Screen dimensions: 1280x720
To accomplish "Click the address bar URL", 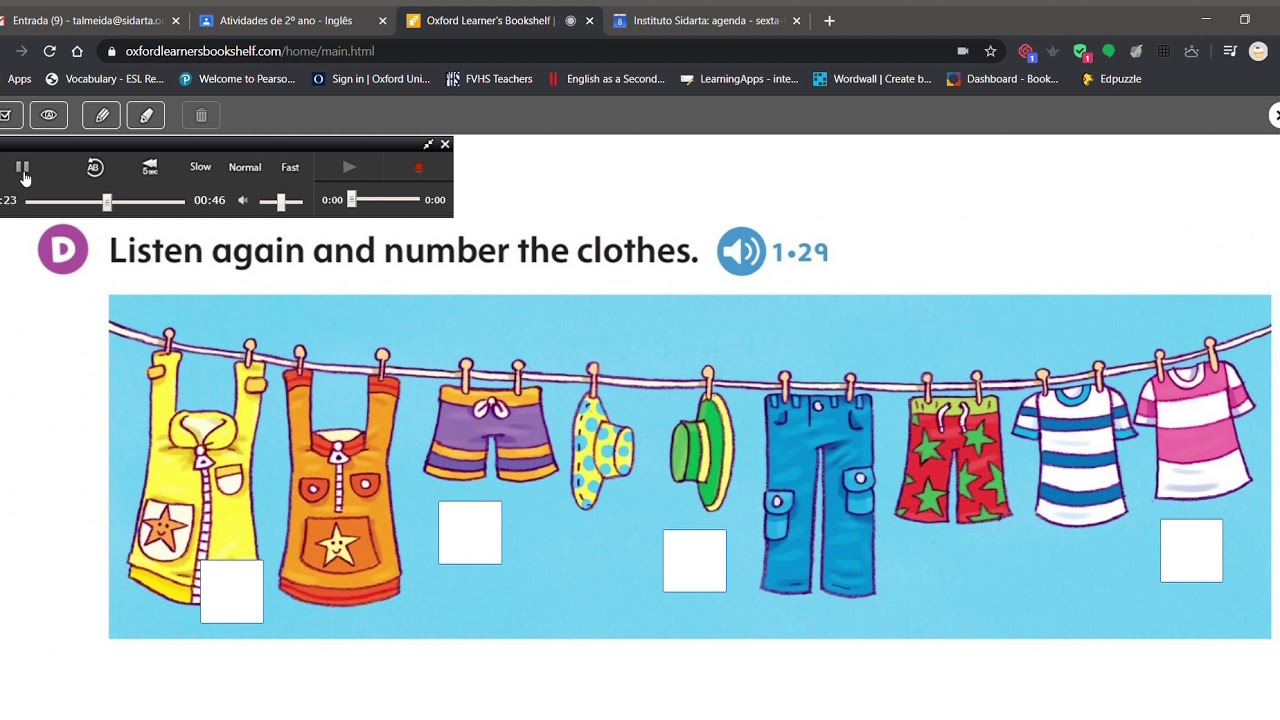I will click(x=249, y=51).
